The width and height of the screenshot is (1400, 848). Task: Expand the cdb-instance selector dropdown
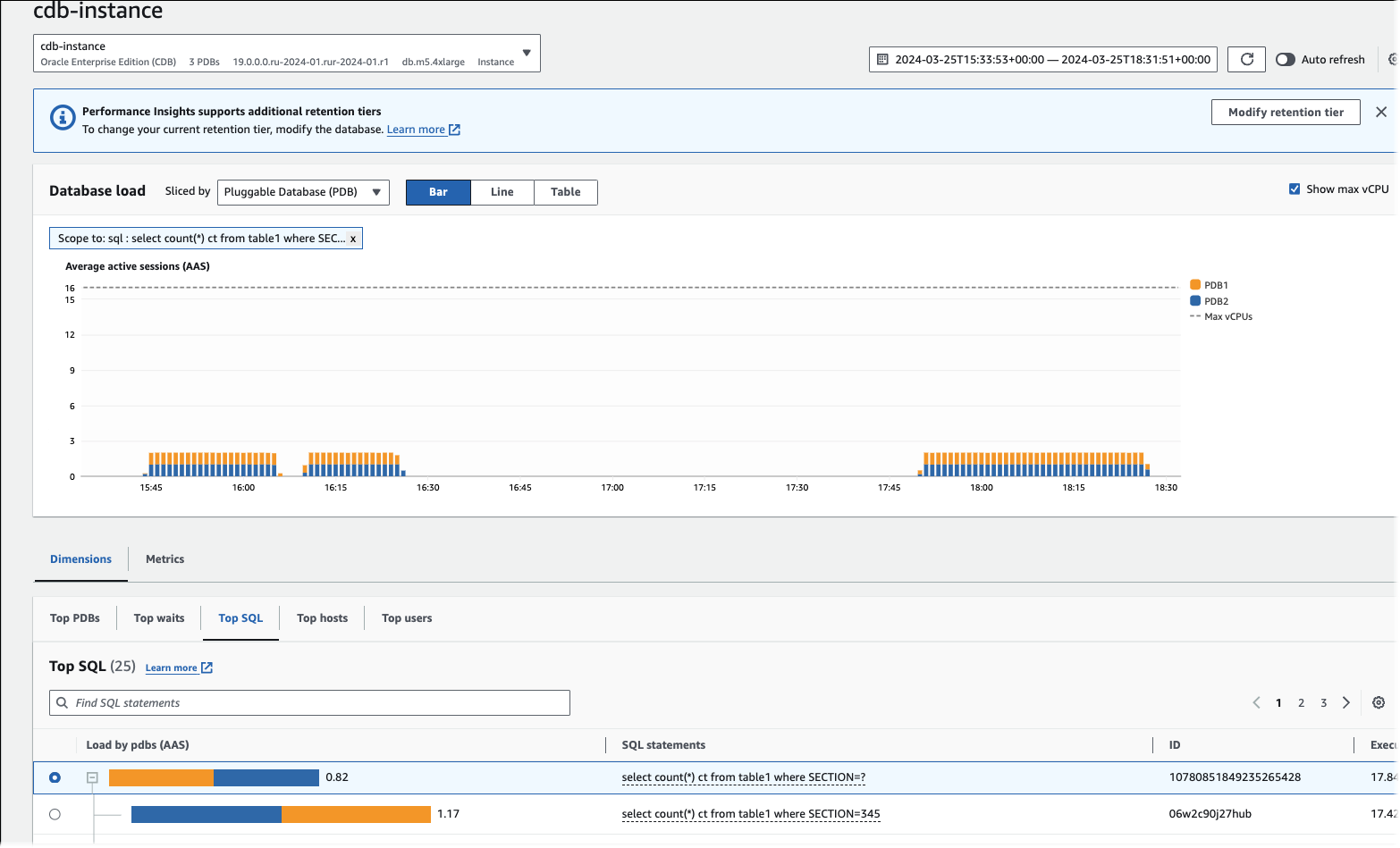click(x=527, y=53)
